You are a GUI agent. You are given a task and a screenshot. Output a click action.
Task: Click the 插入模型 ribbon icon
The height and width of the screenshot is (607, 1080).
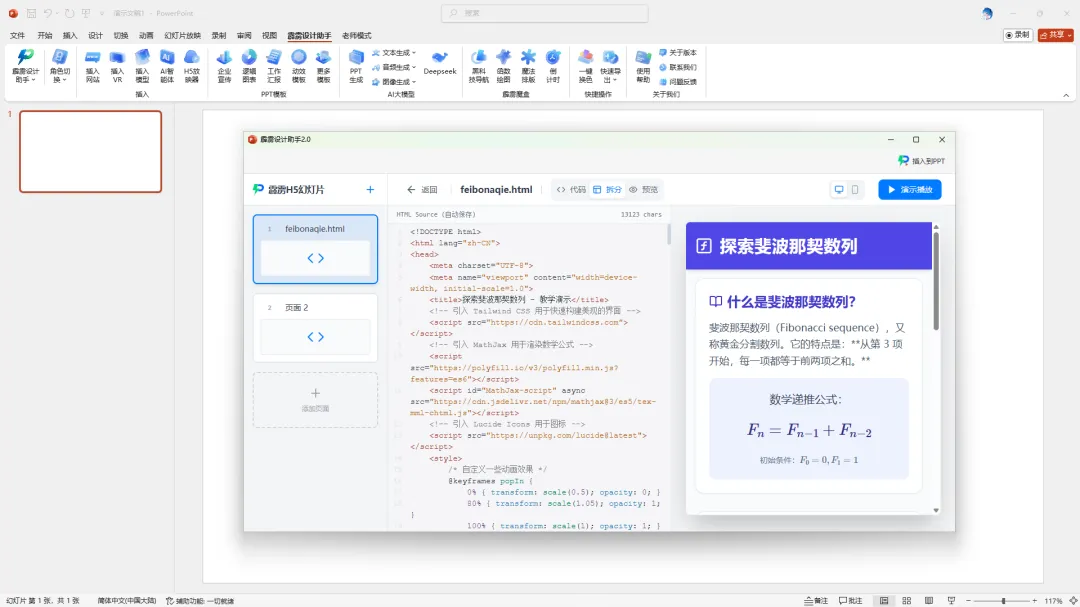142,66
